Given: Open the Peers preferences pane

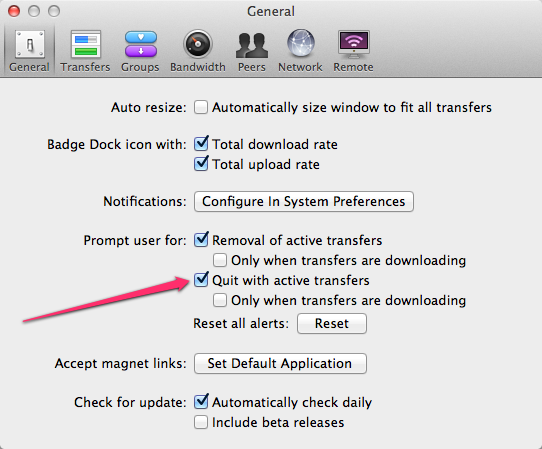Looking at the screenshot, I should click(x=252, y=51).
